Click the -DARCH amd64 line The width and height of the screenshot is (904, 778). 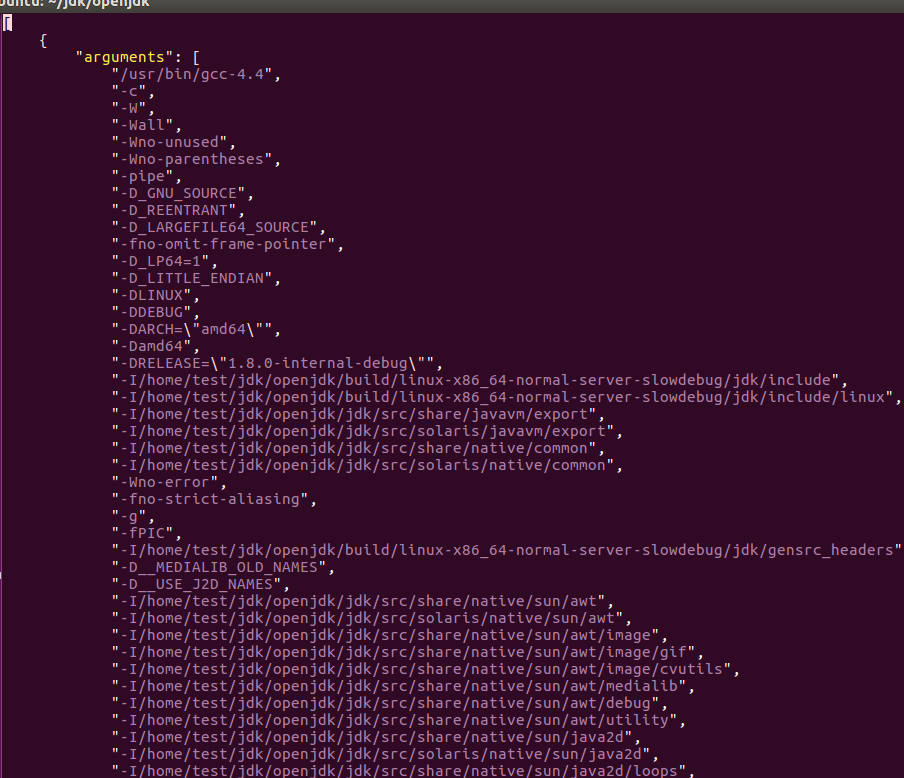tap(196, 329)
